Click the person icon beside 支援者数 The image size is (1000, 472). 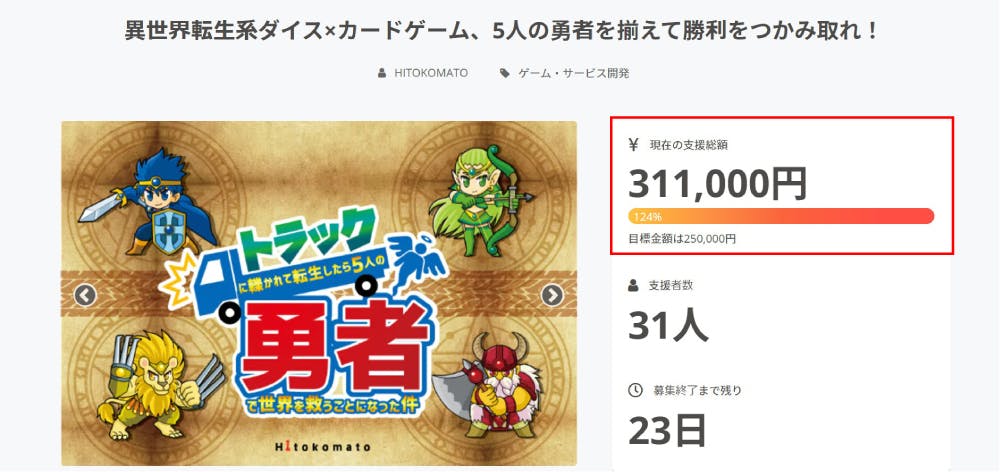[633, 285]
